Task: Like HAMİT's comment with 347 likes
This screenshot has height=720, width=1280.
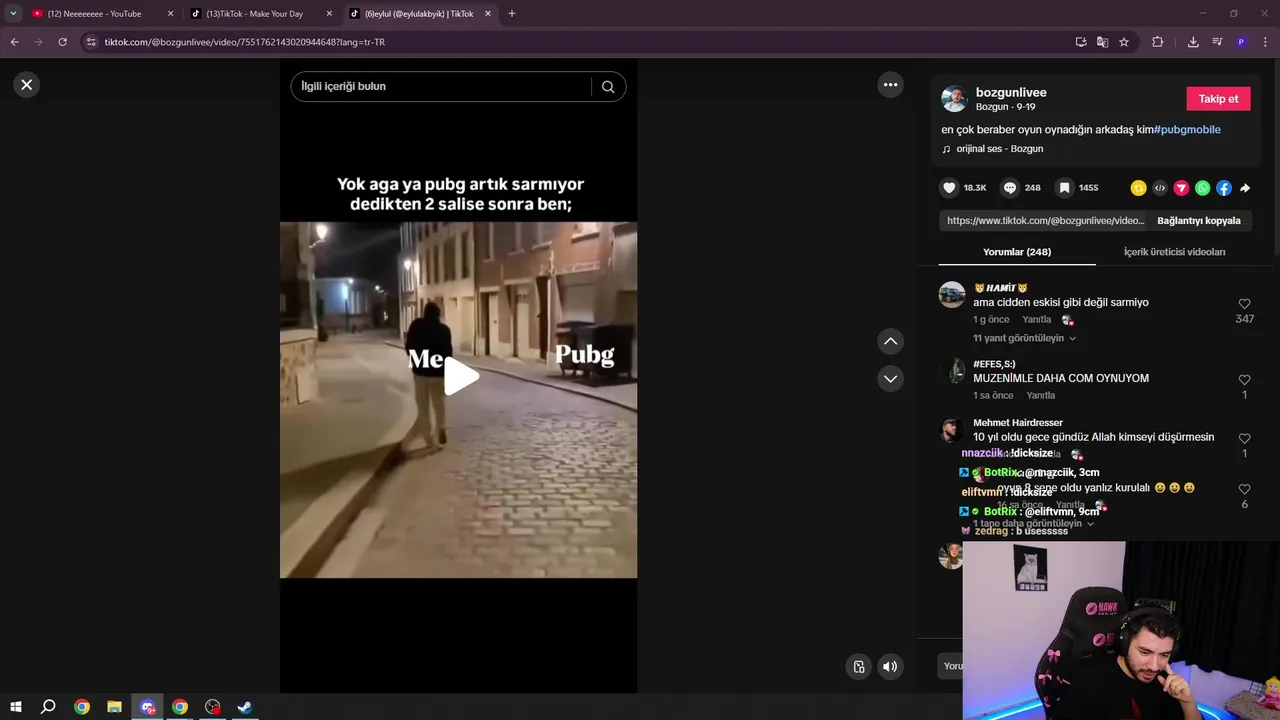Action: 1244,304
